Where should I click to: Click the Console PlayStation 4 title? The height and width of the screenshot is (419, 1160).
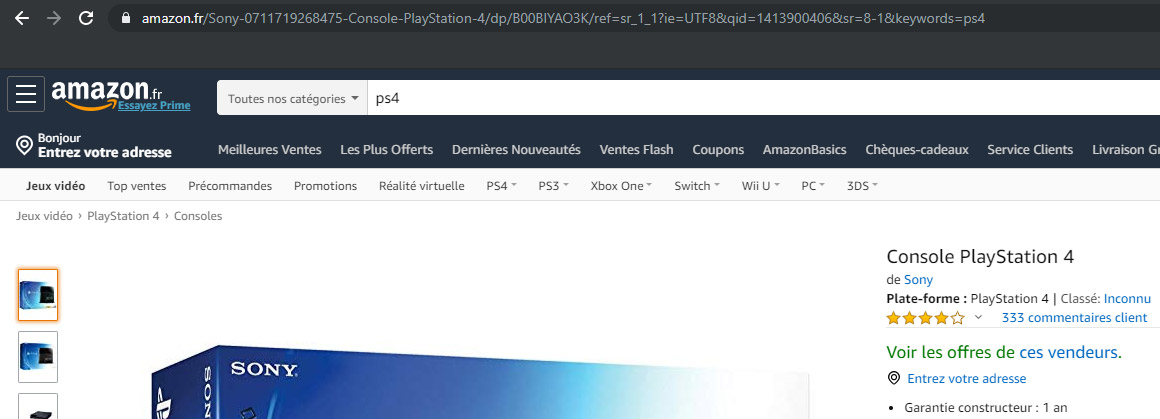pyautogui.click(x=979, y=257)
